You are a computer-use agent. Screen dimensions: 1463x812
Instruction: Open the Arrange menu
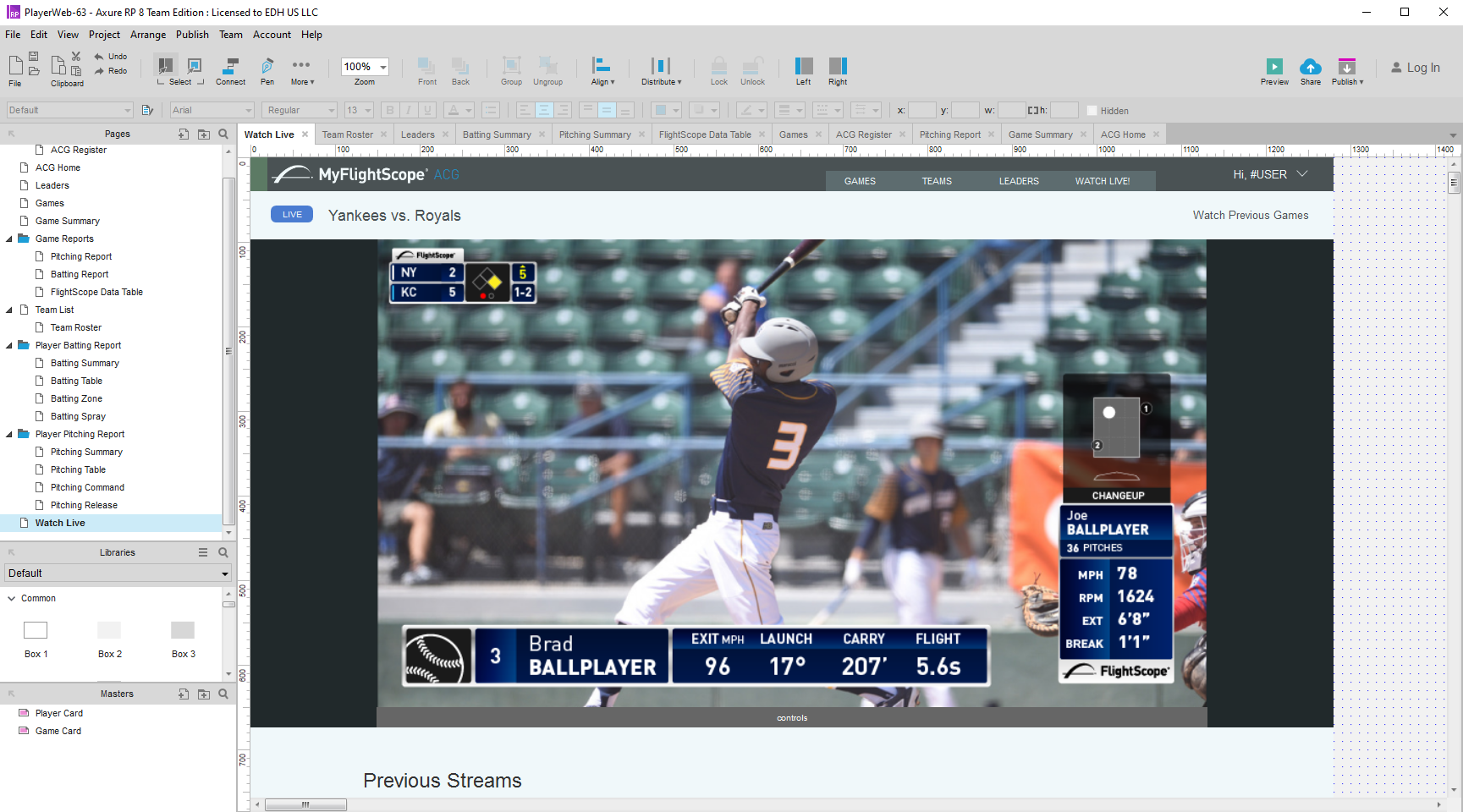pos(148,35)
